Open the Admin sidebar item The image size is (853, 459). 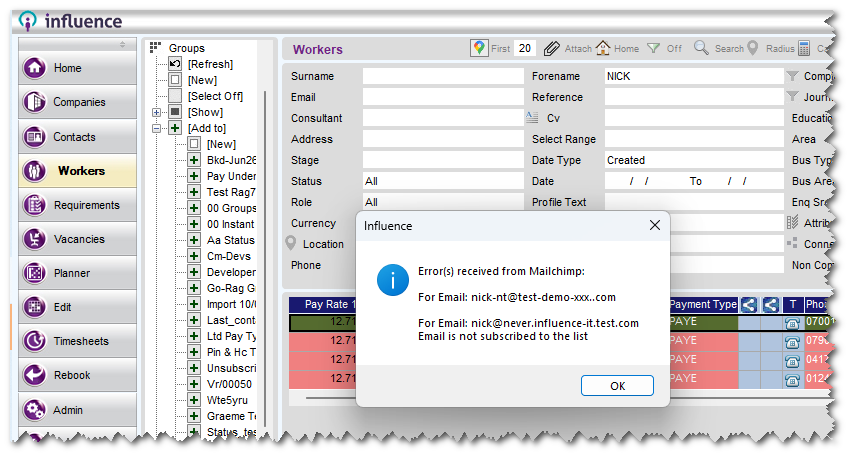point(77,410)
